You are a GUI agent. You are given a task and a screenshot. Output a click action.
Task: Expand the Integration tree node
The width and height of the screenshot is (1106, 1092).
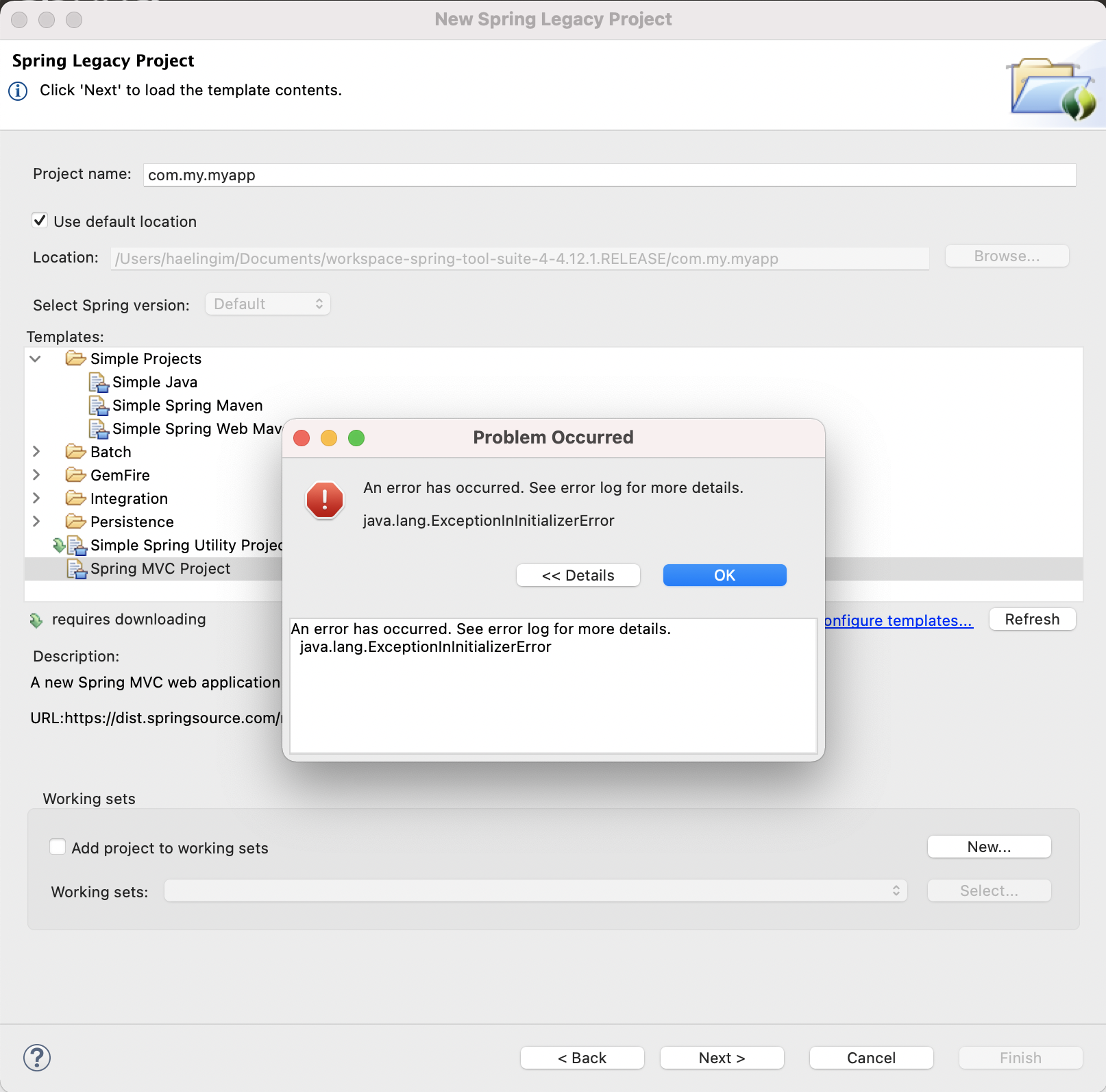pos(36,498)
